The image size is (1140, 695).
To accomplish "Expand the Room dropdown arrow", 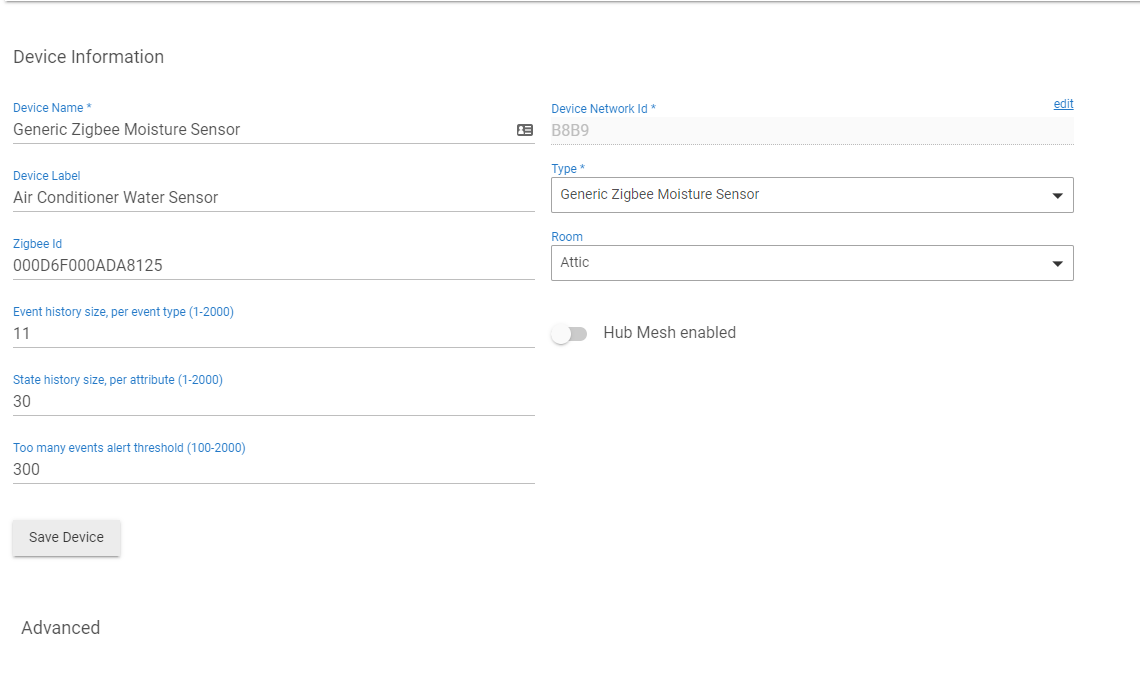I will (1058, 264).
